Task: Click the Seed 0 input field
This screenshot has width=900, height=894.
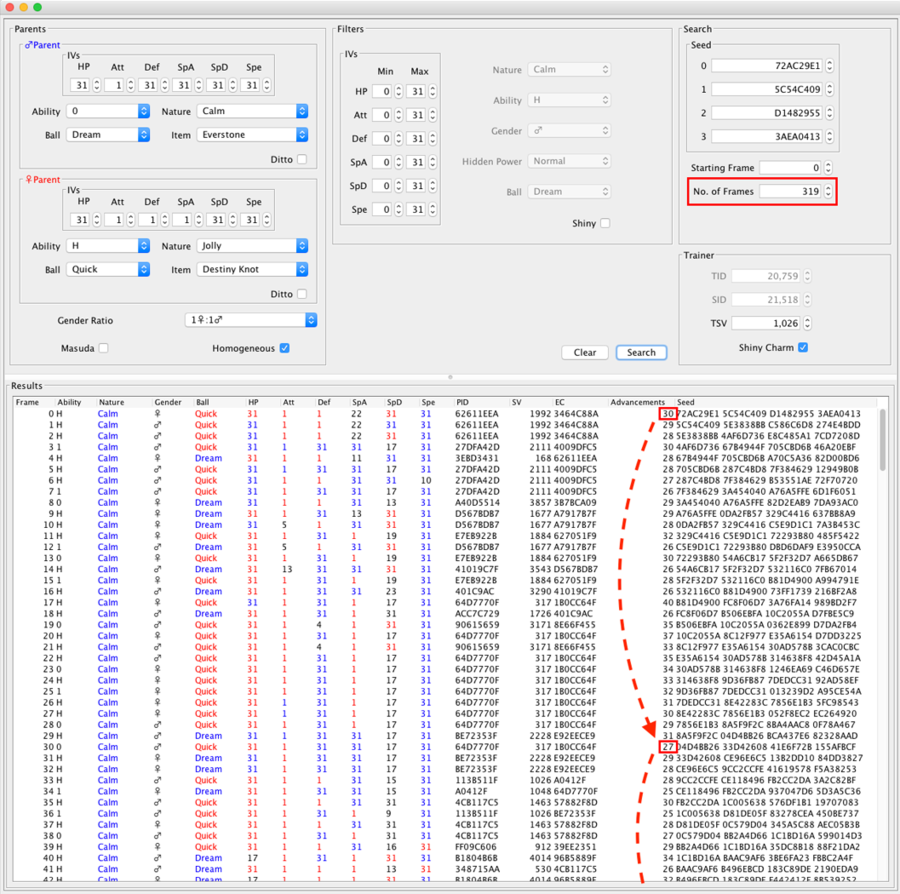Action: coord(767,65)
